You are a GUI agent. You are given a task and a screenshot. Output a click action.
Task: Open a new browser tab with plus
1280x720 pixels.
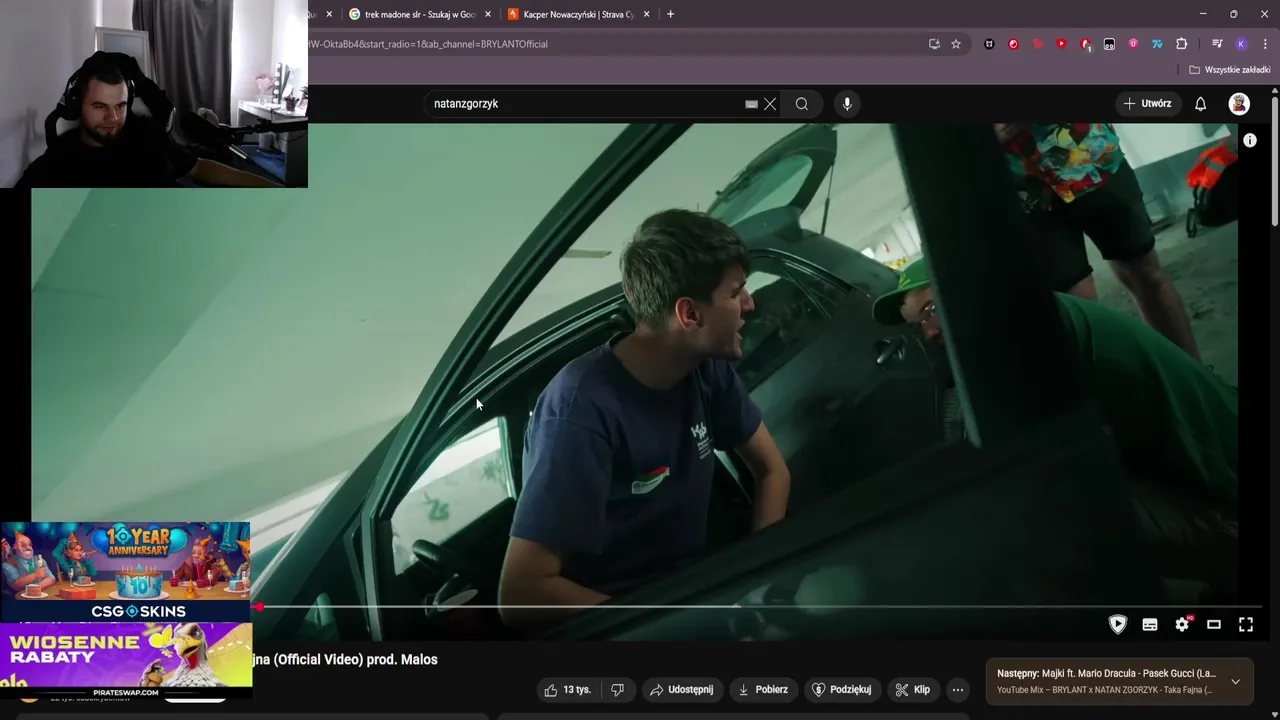click(x=670, y=14)
